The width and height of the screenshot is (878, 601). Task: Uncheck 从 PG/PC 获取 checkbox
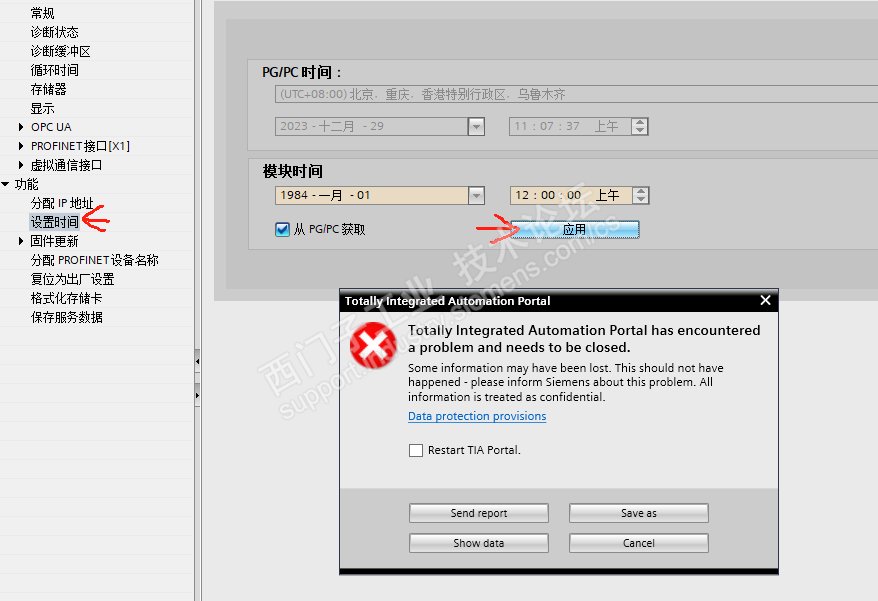[x=282, y=230]
